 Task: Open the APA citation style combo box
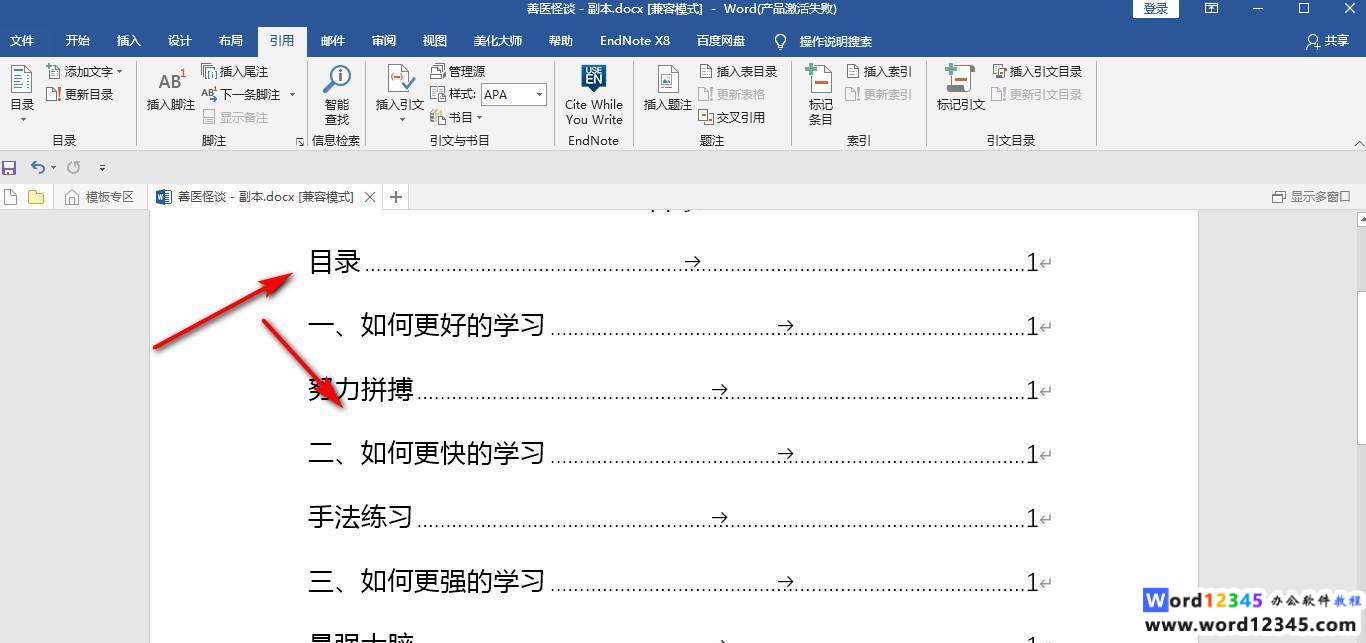514,94
